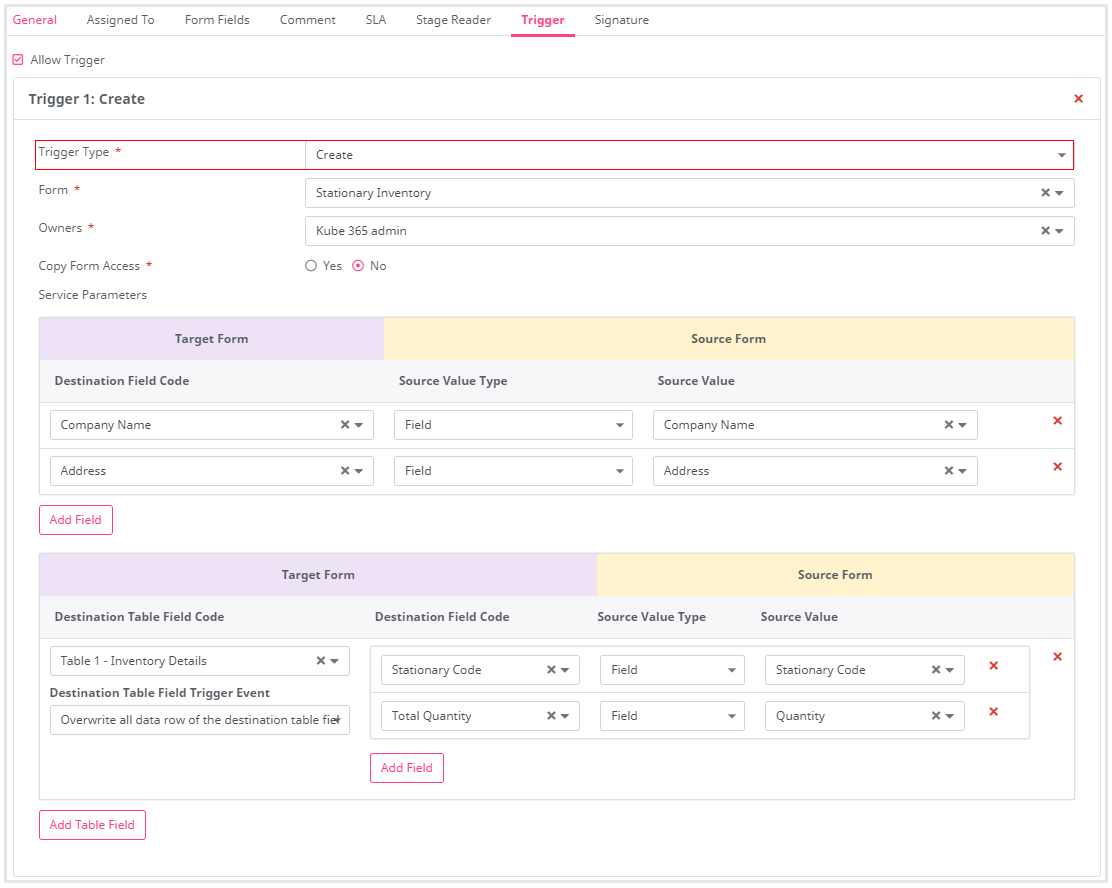Open the Trigger Type dropdown
The width and height of the screenshot is (1112, 888).
pos(688,155)
